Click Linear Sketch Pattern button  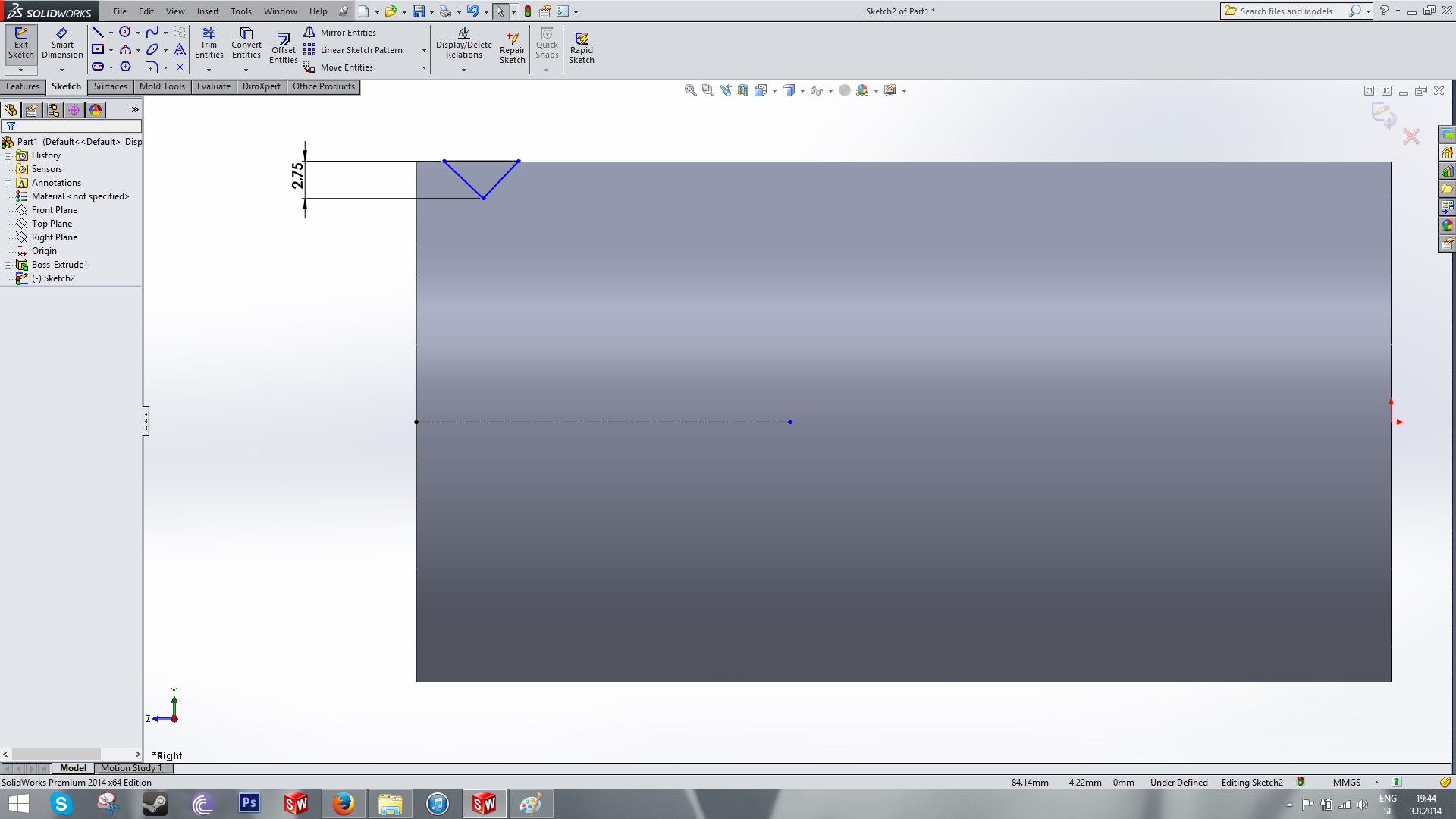353,50
